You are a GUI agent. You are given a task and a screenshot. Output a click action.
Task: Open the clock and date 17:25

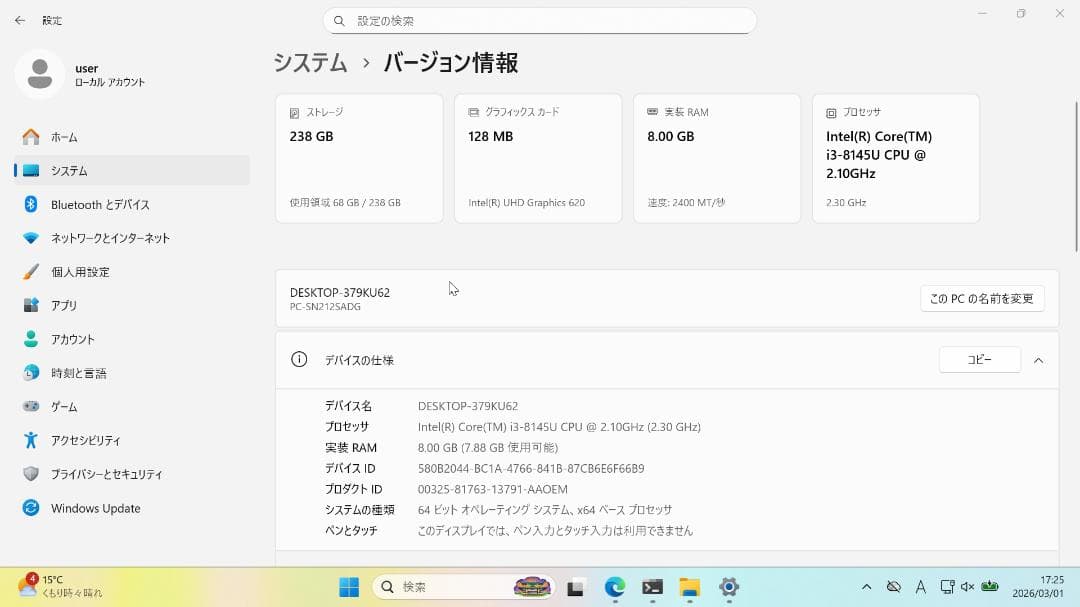tap(1038, 586)
